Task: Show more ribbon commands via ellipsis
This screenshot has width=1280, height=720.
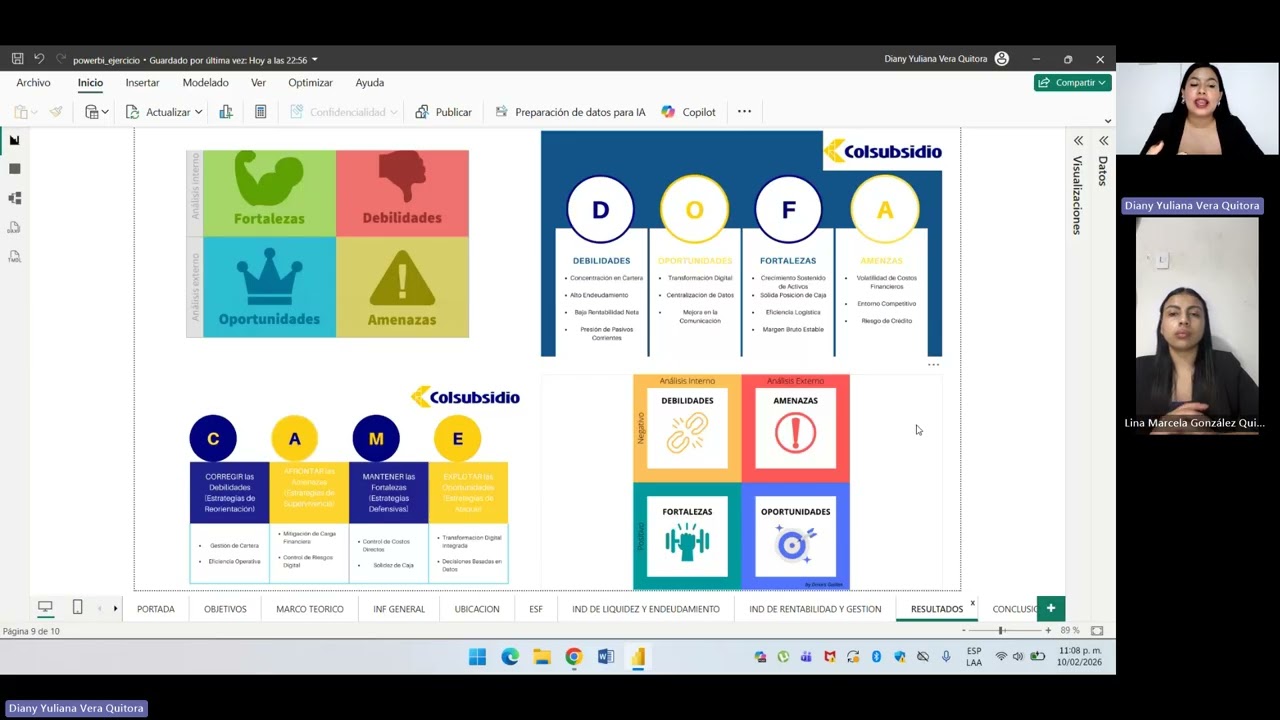Action: (744, 112)
